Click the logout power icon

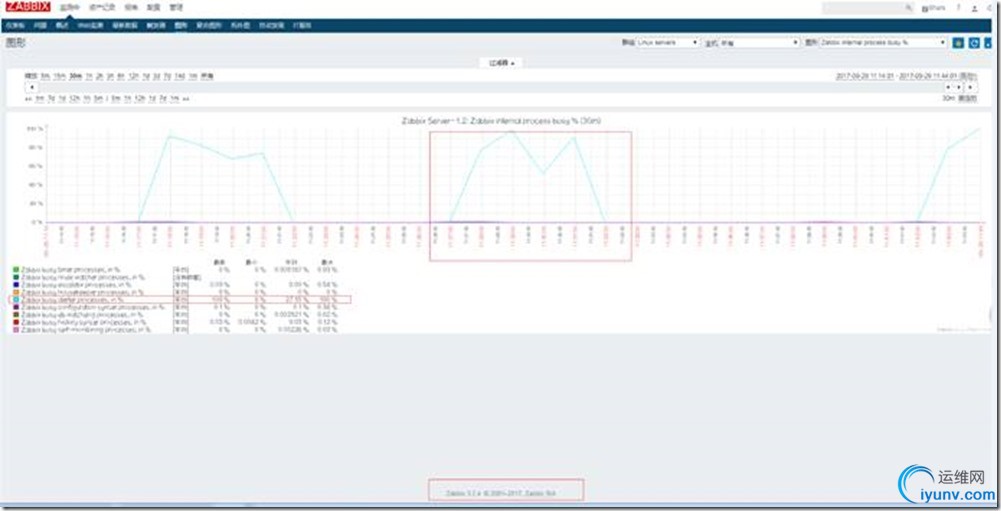(x=990, y=8)
